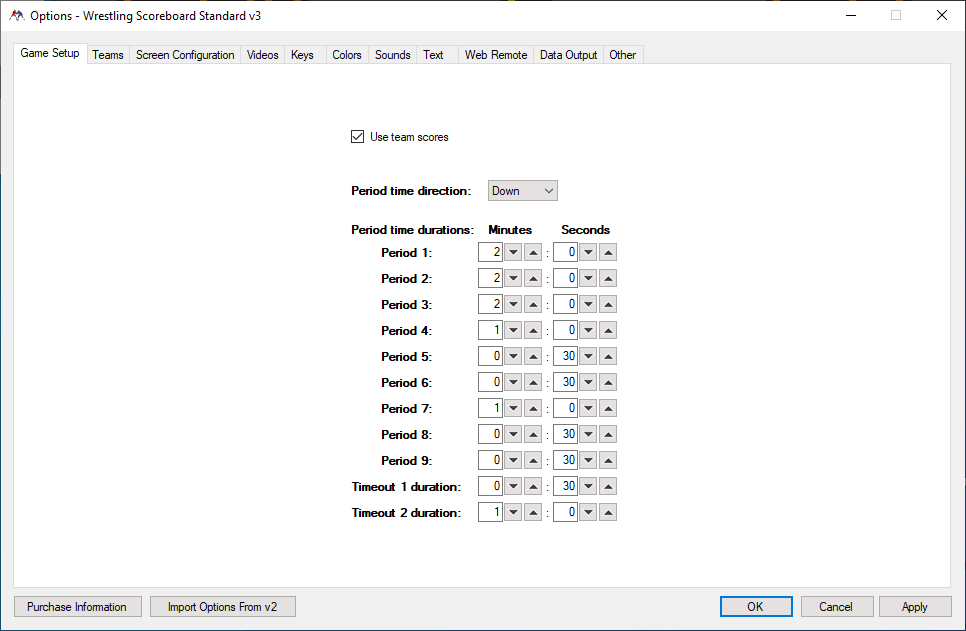Viewport: 966px width, 631px height.
Task: Decrease Period 9 seconds with down arrow
Action: [588, 461]
